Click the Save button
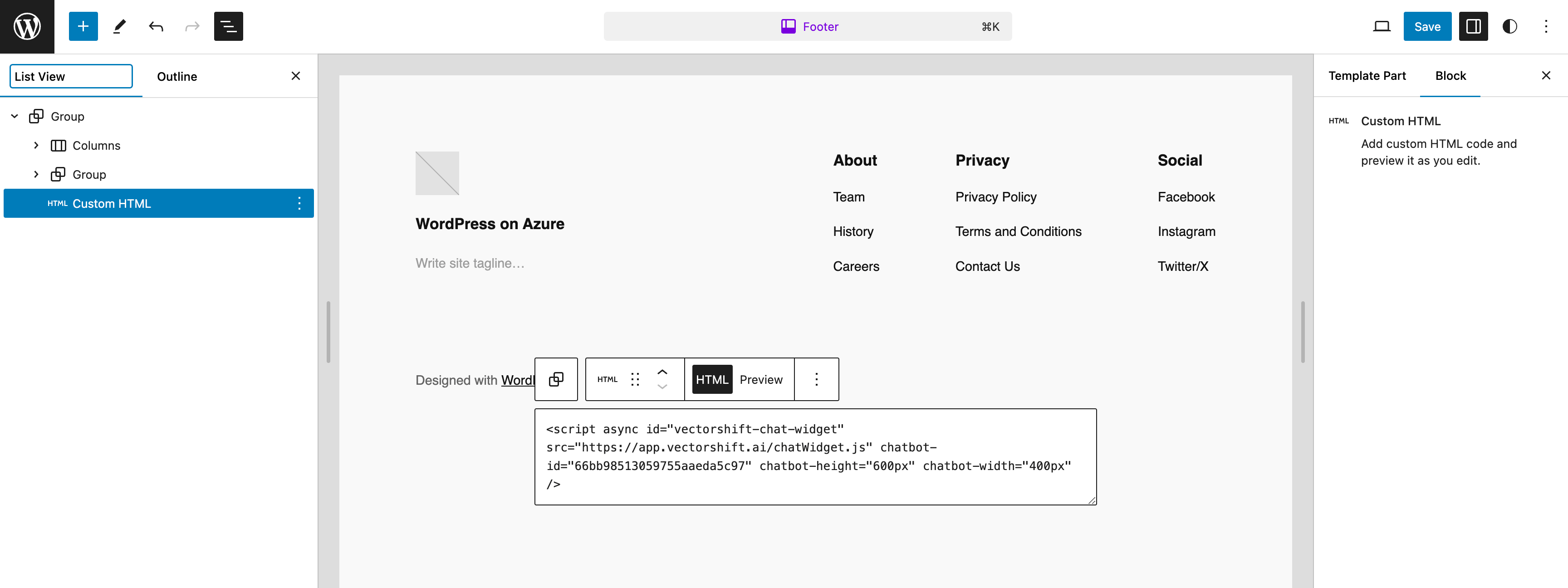This screenshot has width=1568, height=588. 1427,26
